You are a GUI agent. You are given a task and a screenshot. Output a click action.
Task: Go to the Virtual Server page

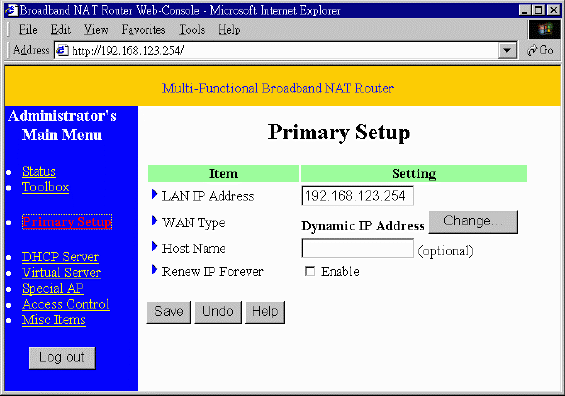click(x=61, y=273)
